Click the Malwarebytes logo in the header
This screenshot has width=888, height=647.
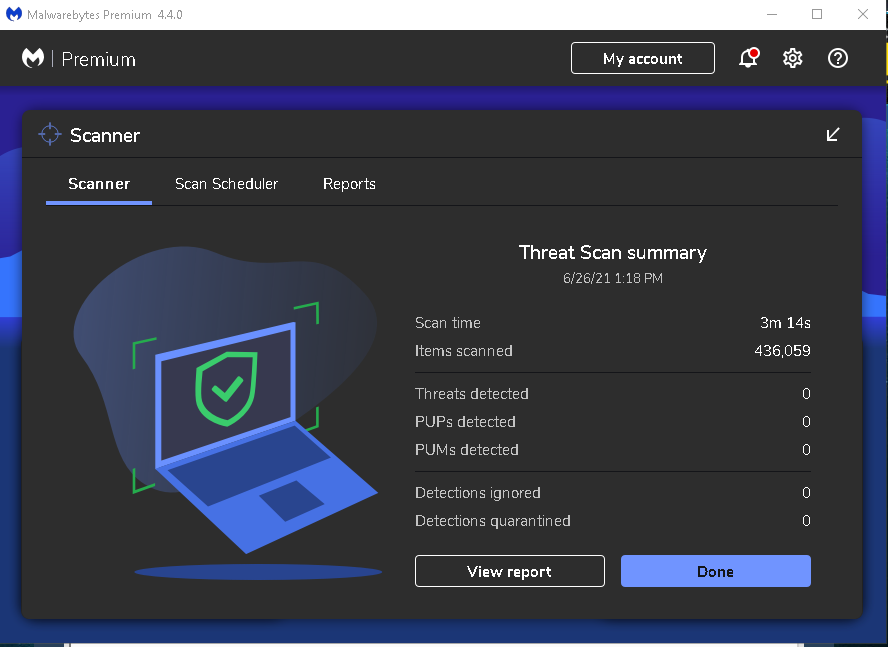33,58
